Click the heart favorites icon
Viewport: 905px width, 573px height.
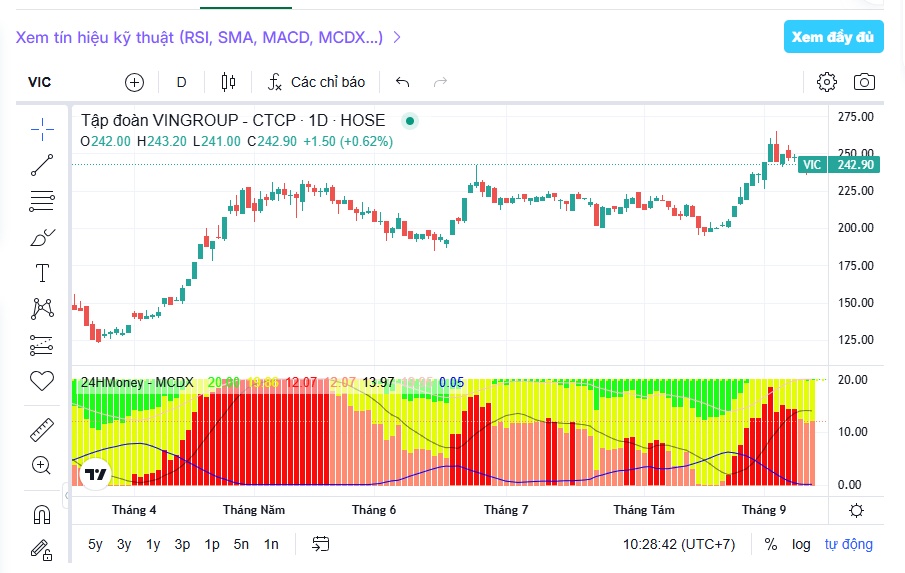(42, 381)
